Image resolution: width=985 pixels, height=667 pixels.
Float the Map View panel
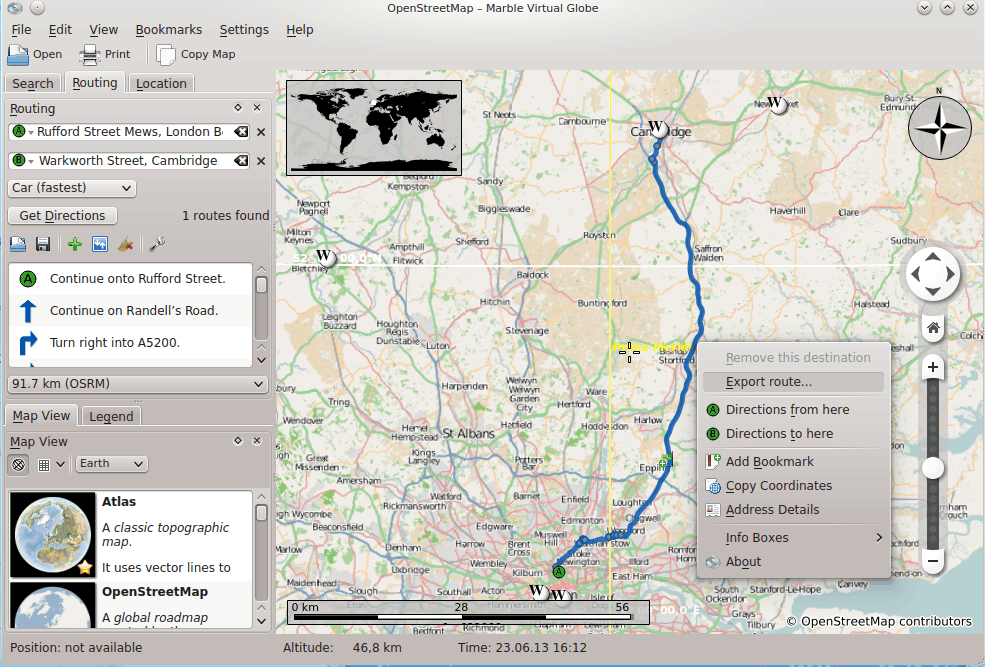tap(238, 441)
